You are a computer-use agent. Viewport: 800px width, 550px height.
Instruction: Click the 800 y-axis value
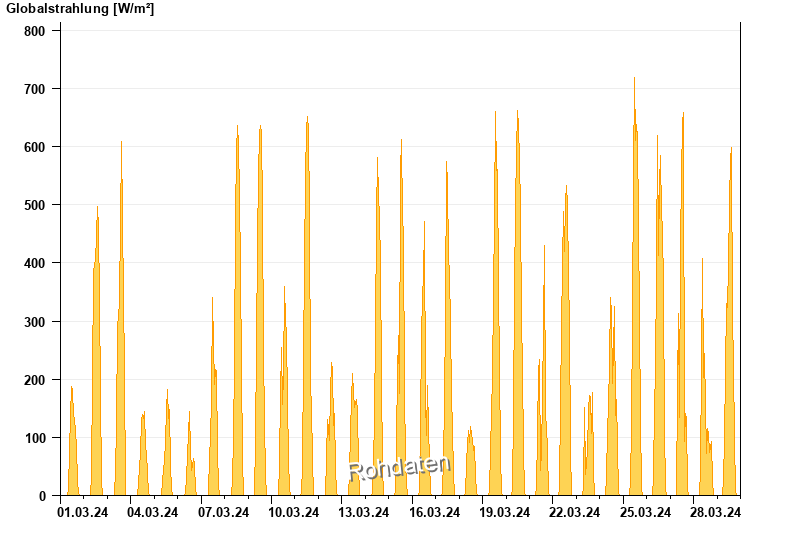click(x=35, y=31)
